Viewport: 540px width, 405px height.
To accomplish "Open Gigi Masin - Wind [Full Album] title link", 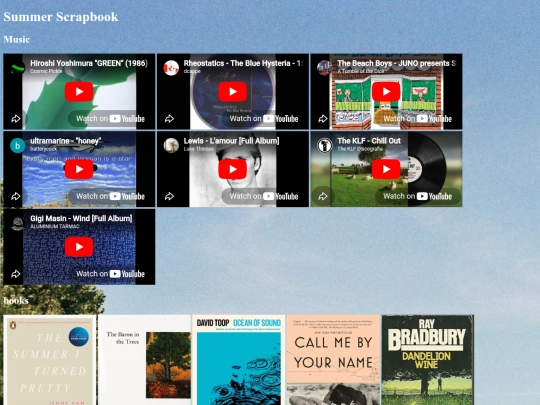I will (x=81, y=218).
